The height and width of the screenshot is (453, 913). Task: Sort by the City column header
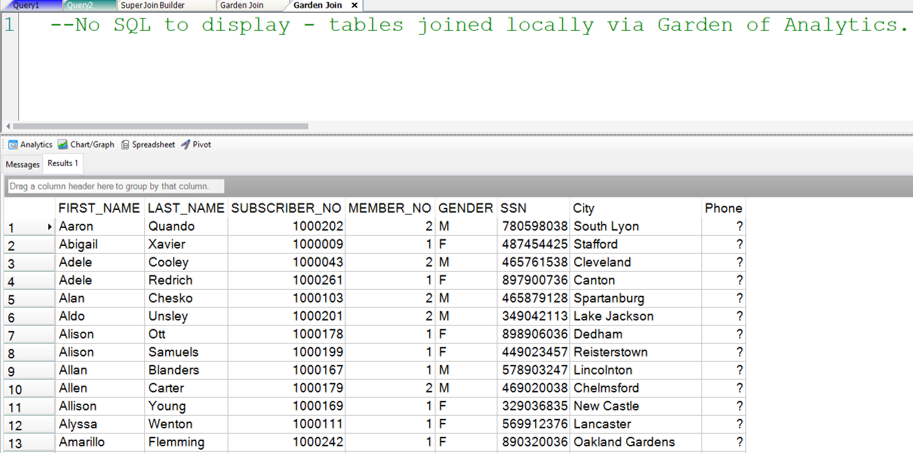point(584,208)
